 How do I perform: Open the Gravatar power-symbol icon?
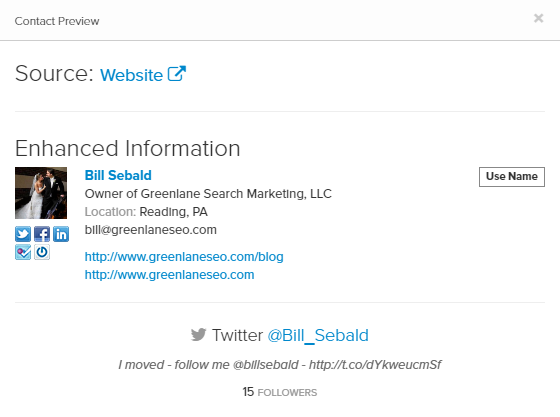click(42, 252)
